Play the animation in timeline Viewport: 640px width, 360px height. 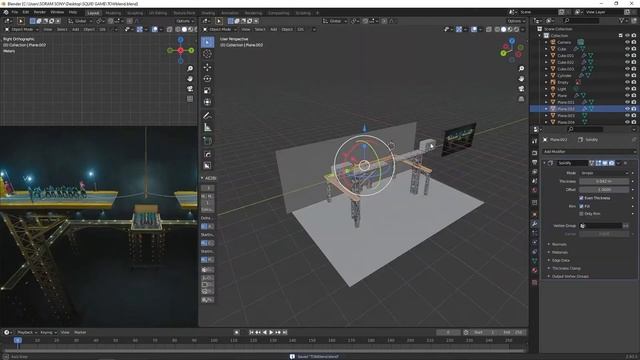(271, 332)
